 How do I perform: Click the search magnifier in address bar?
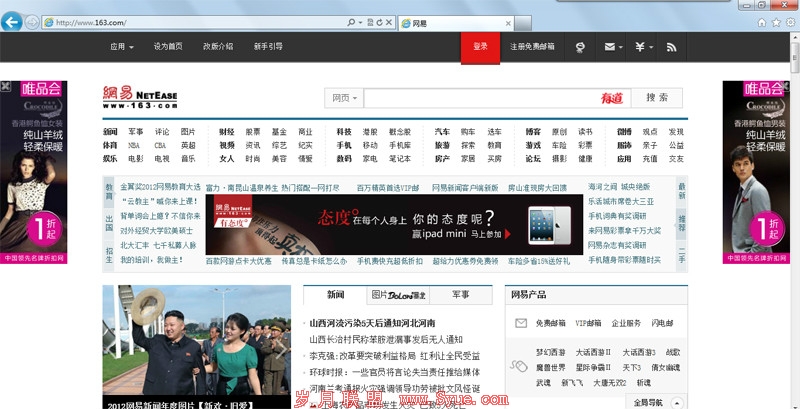[x=351, y=22]
